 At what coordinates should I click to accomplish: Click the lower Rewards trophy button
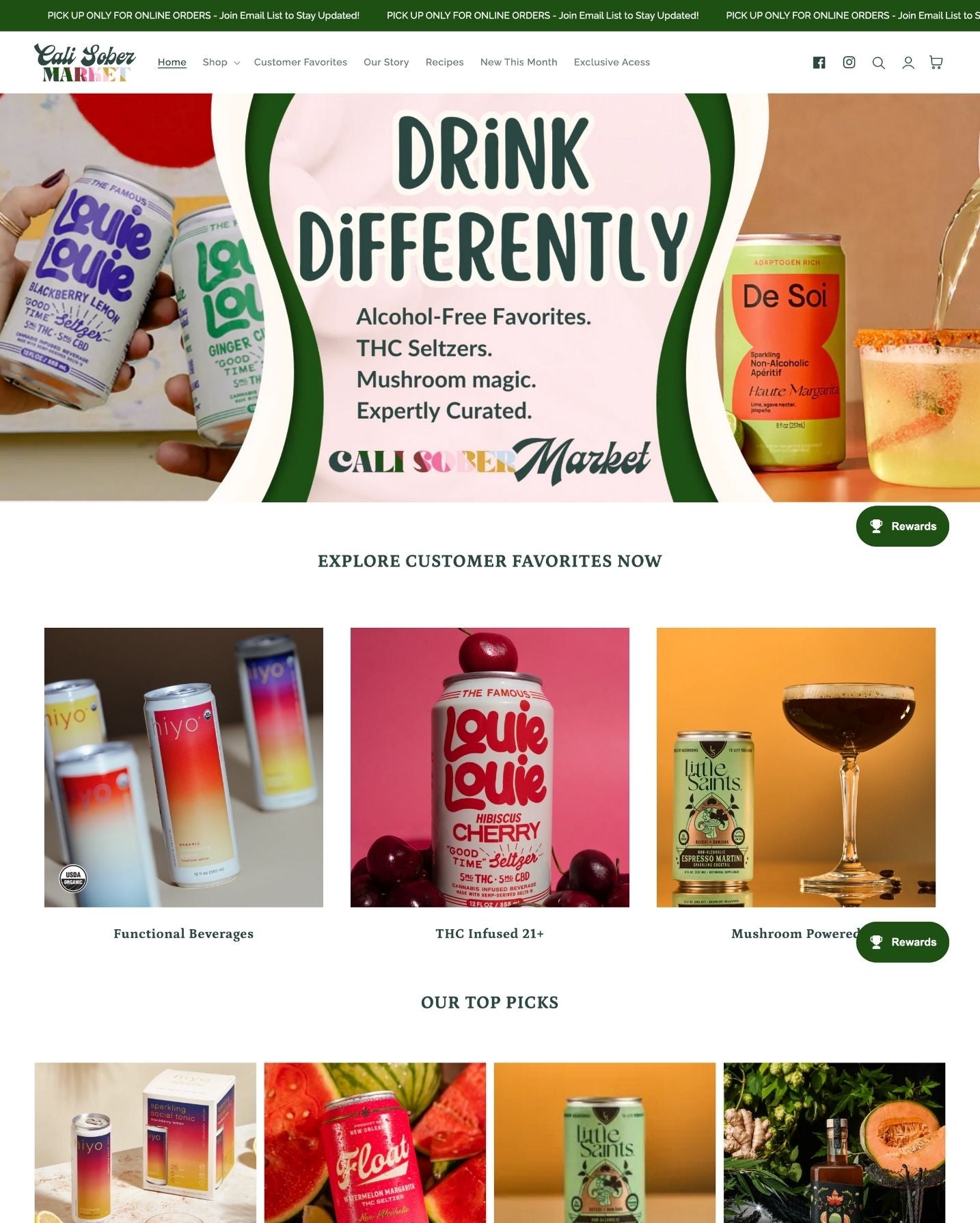(902, 942)
